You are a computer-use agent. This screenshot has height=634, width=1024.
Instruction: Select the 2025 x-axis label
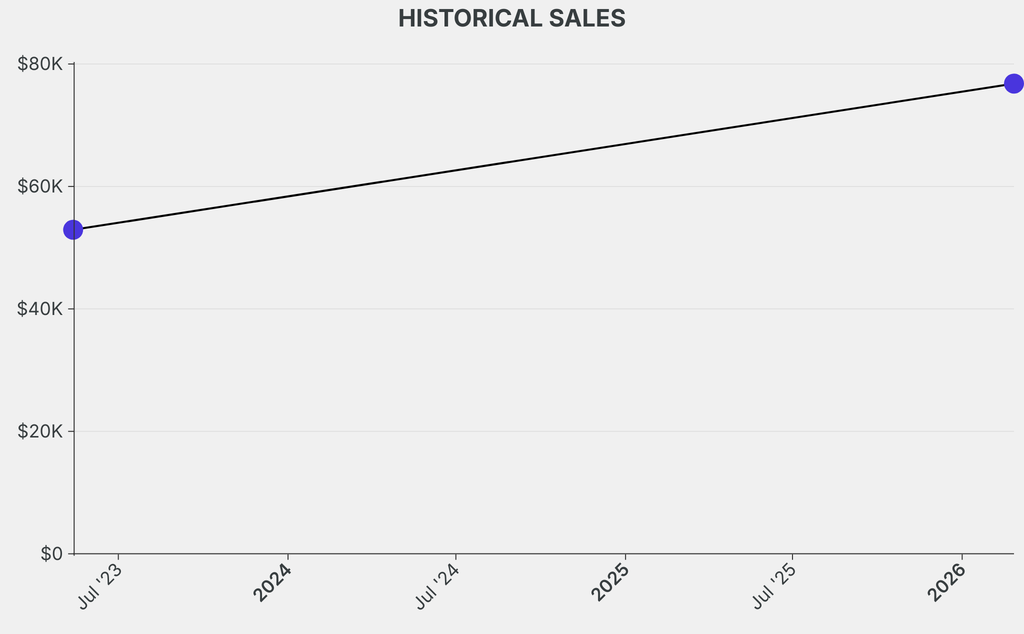pos(610,582)
